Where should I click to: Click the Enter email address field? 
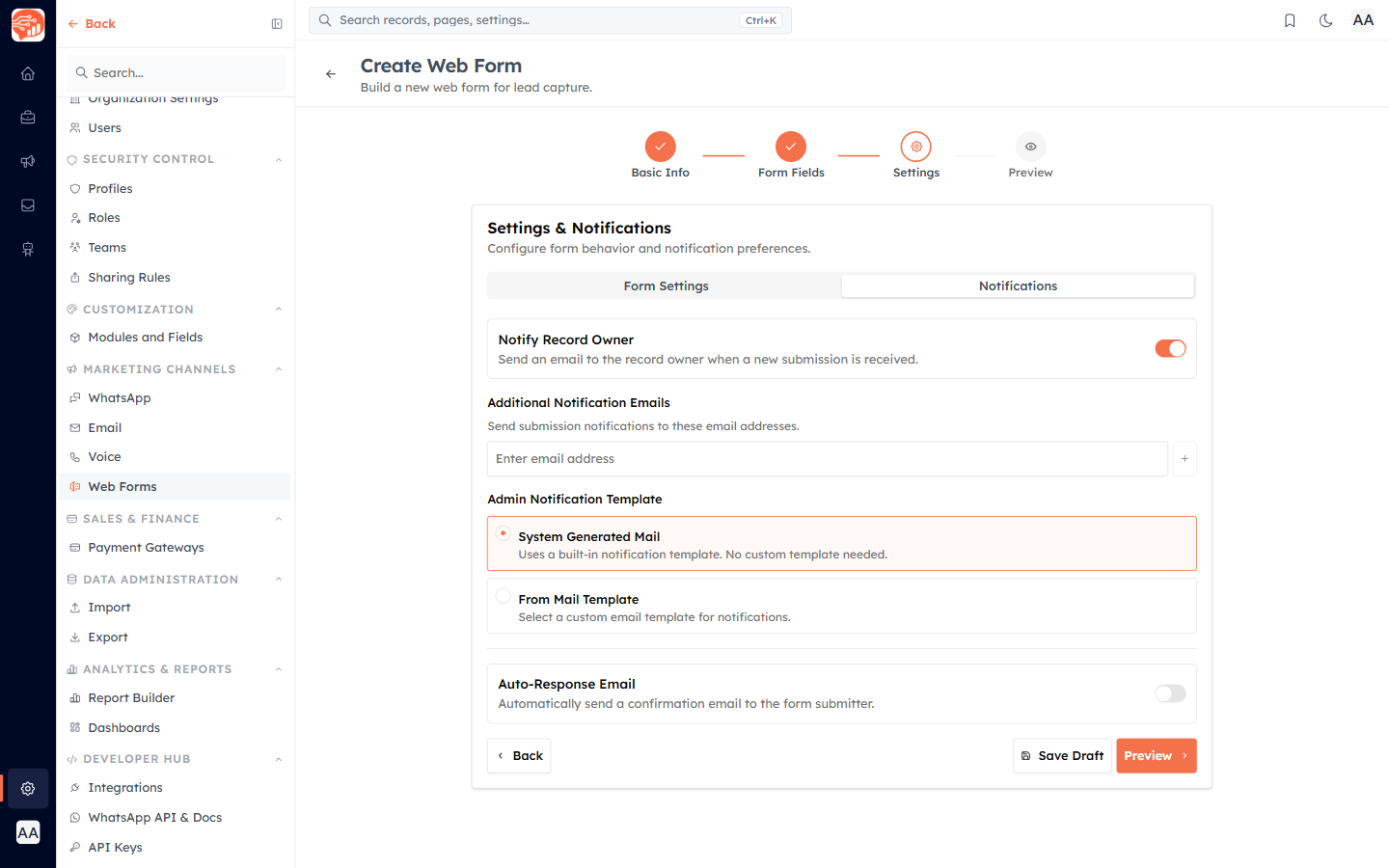pos(828,459)
